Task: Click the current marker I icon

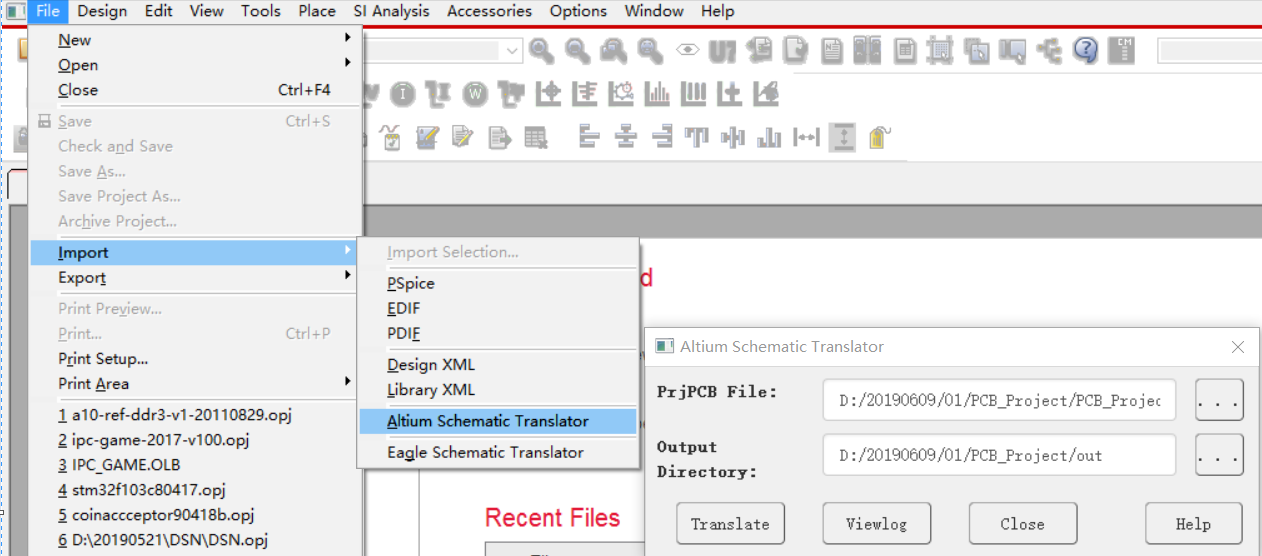Action: (x=402, y=94)
